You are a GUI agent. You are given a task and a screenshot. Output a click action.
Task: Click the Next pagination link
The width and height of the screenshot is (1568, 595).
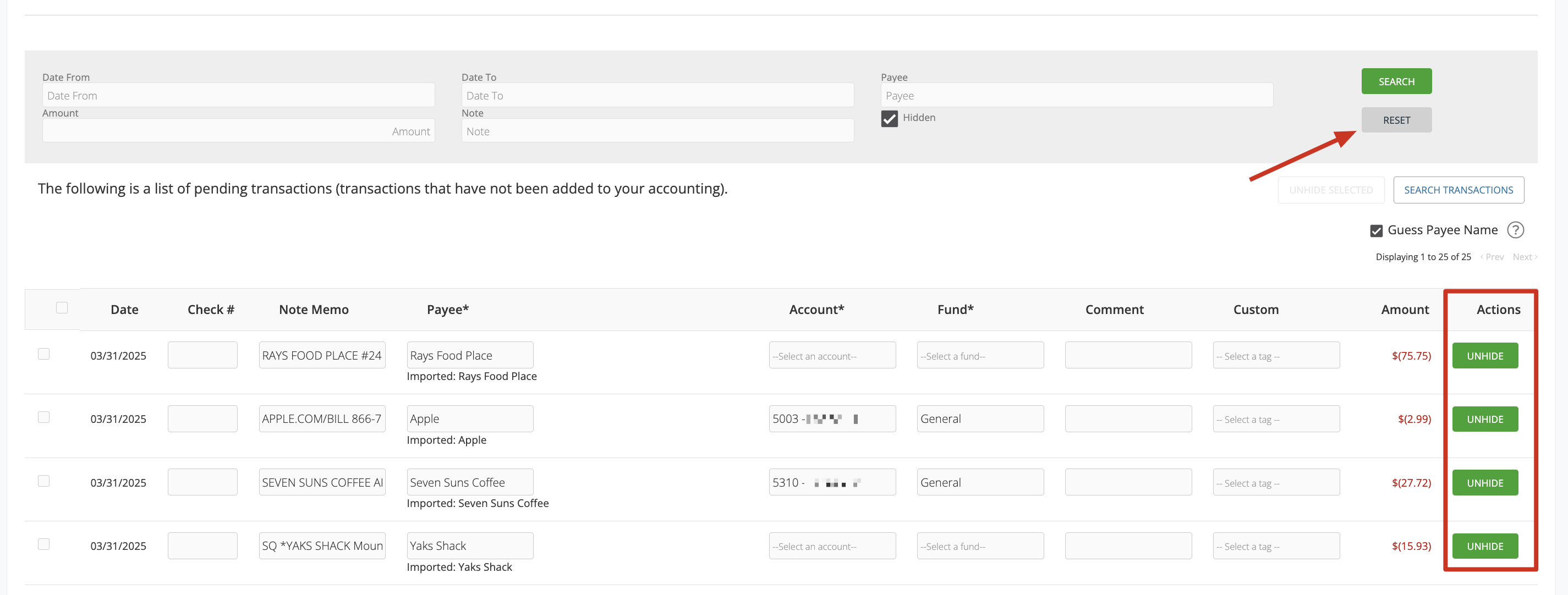pyautogui.click(x=1524, y=257)
